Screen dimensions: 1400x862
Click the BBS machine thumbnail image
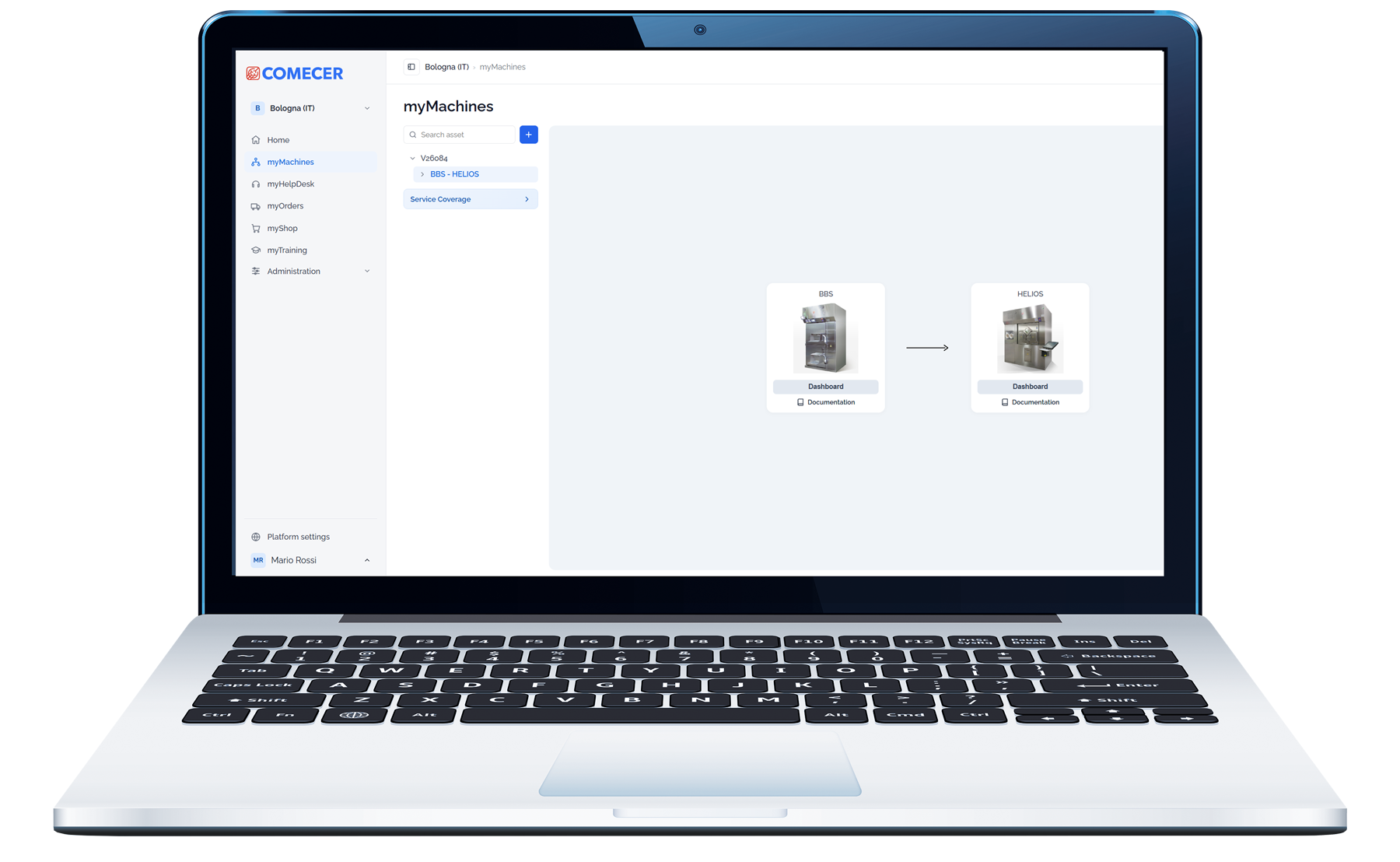pyautogui.click(x=825, y=338)
